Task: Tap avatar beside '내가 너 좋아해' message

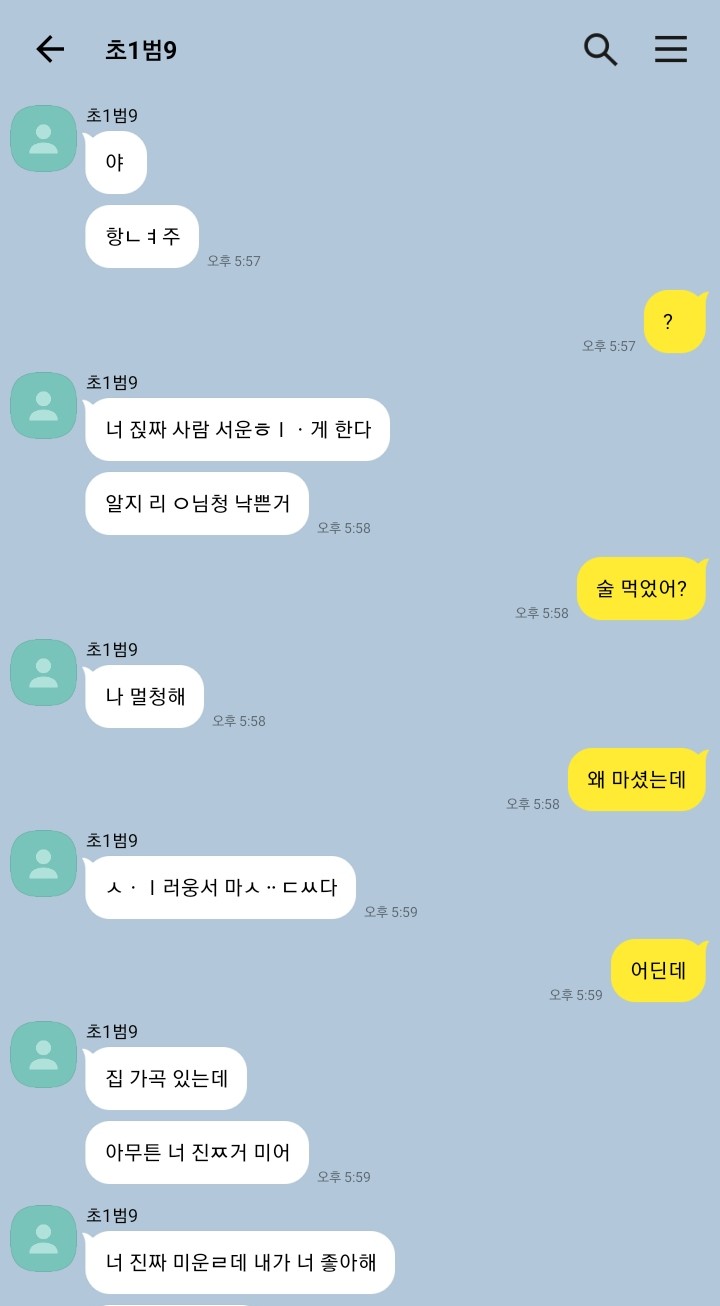Action: tap(43, 1238)
